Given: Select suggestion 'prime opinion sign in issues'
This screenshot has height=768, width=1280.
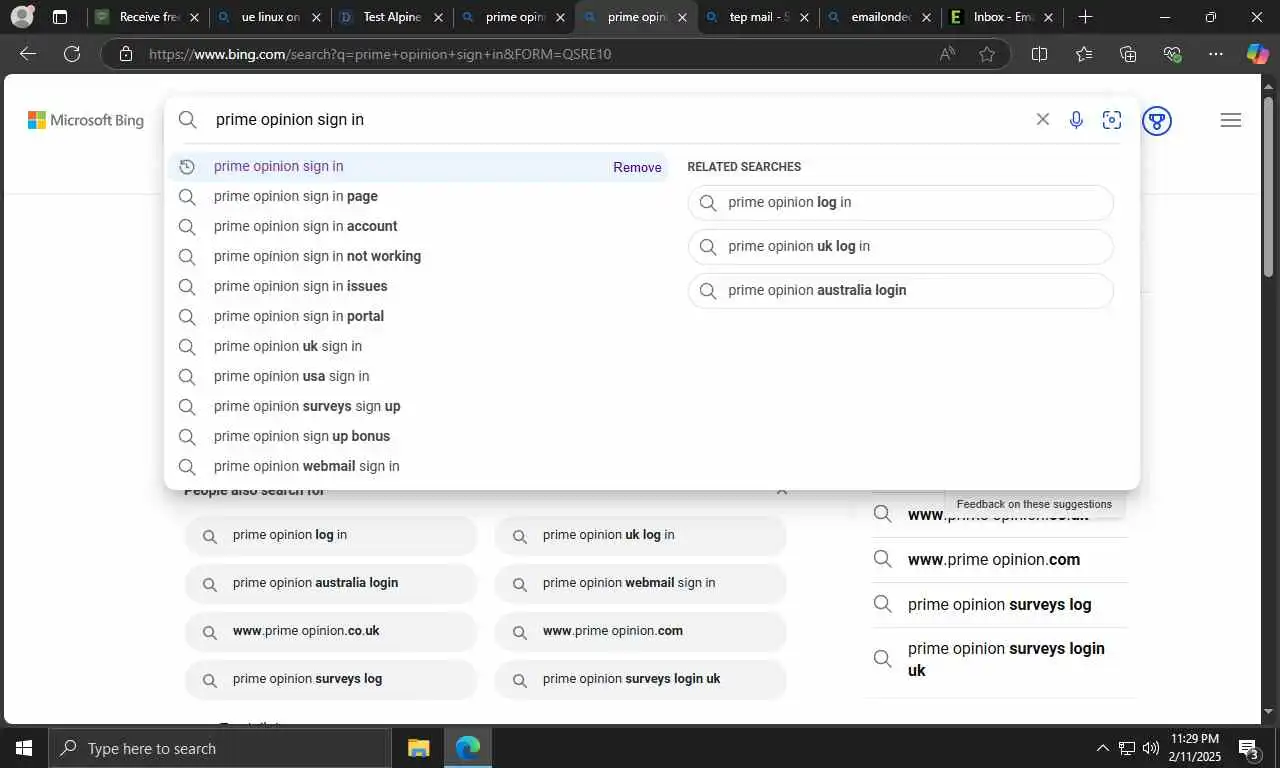Looking at the screenshot, I should tap(417, 287).
